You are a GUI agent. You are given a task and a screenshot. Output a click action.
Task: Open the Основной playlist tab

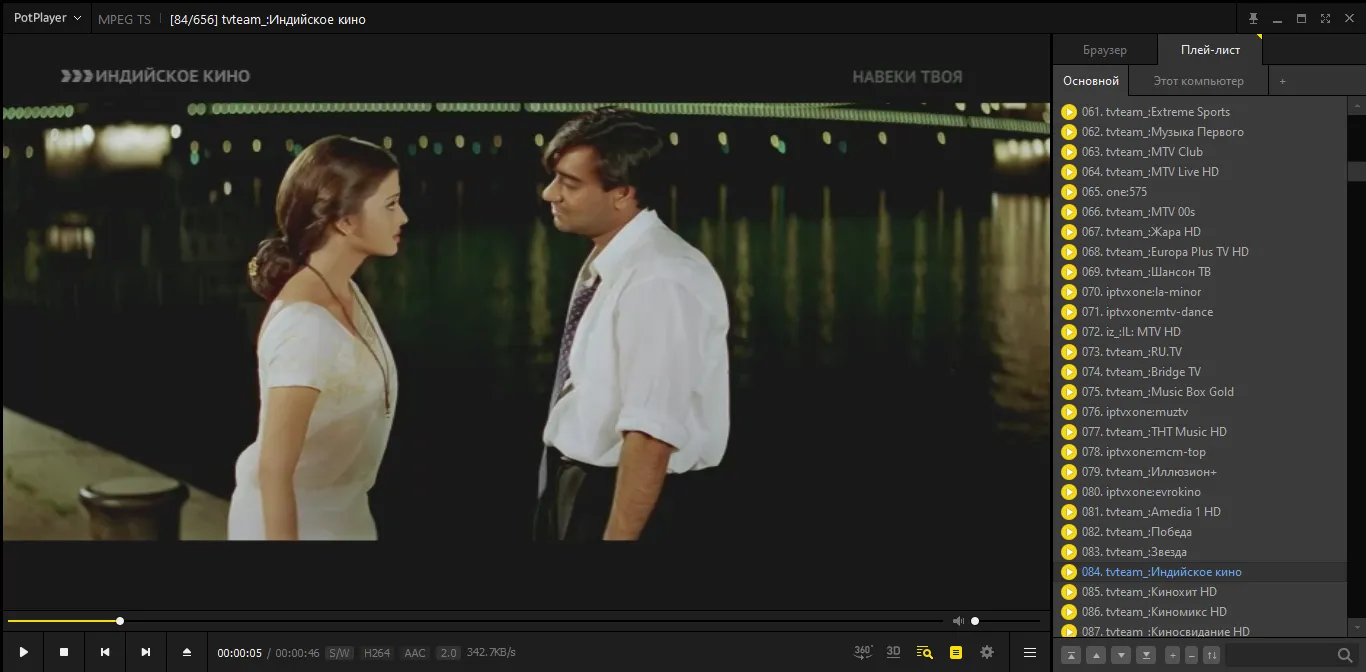pyautogui.click(x=1091, y=81)
